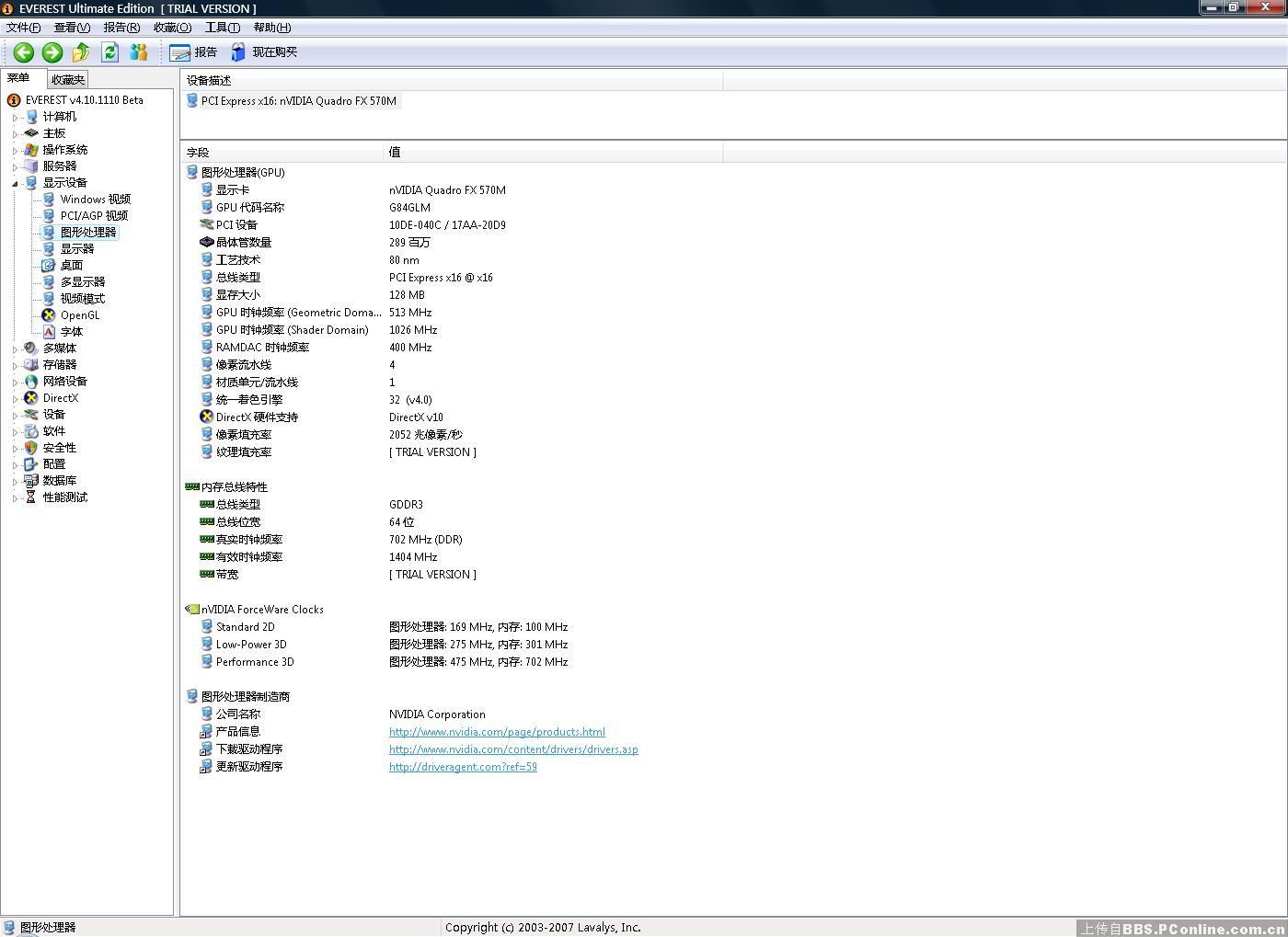Click the 多媒体 tree icon
This screenshot has height=937, width=1288.
click(31, 349)
